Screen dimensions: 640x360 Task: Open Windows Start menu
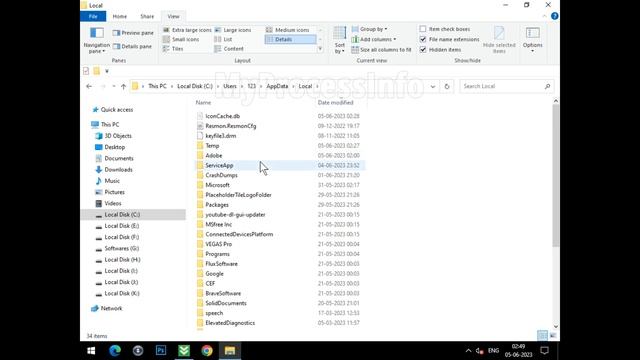pyautogui.click(x=91, y=351)
